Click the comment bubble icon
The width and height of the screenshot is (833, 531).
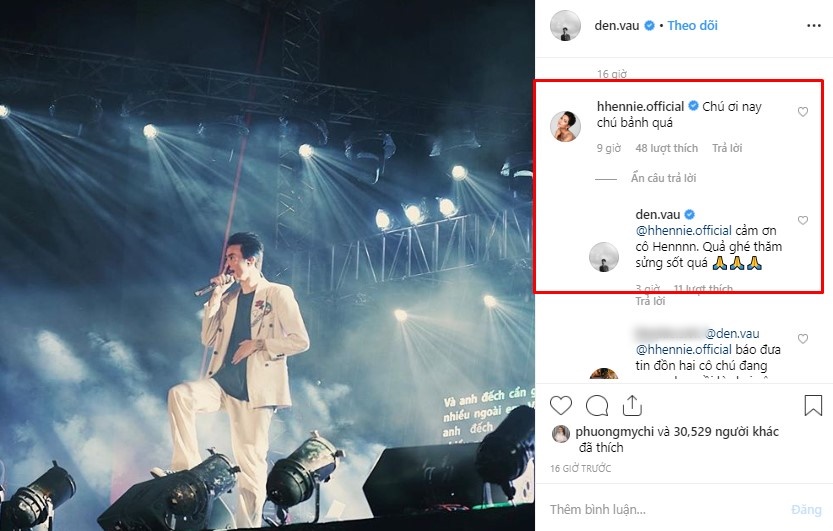point(597,405)
